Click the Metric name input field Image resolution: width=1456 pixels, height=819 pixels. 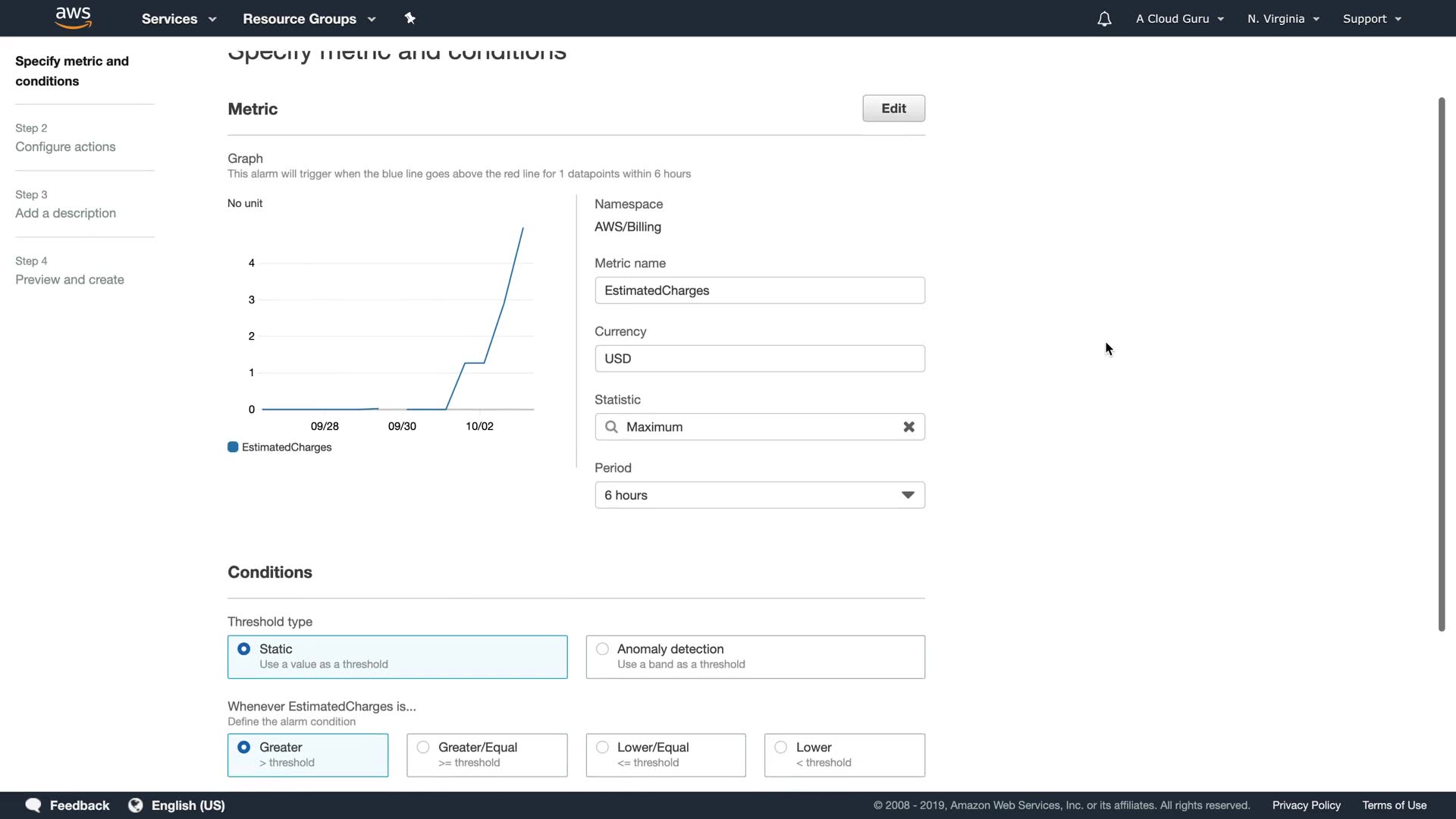[x=759, y=290]
